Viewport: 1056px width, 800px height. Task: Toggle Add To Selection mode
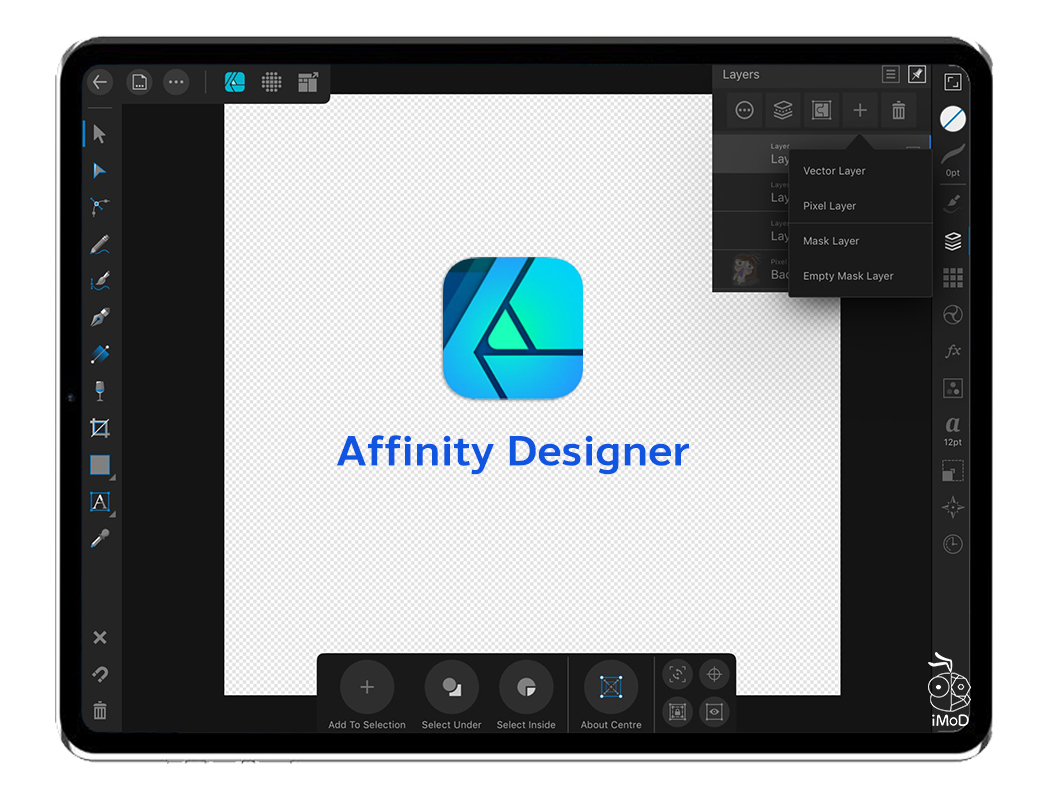coord(367,687)
